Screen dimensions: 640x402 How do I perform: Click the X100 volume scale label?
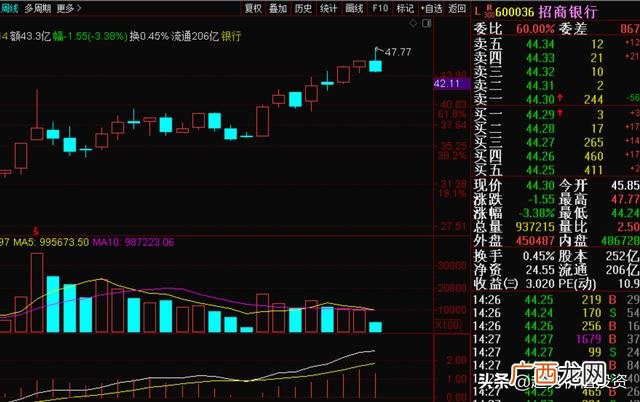pyautogui.click(x=447, y=325)
